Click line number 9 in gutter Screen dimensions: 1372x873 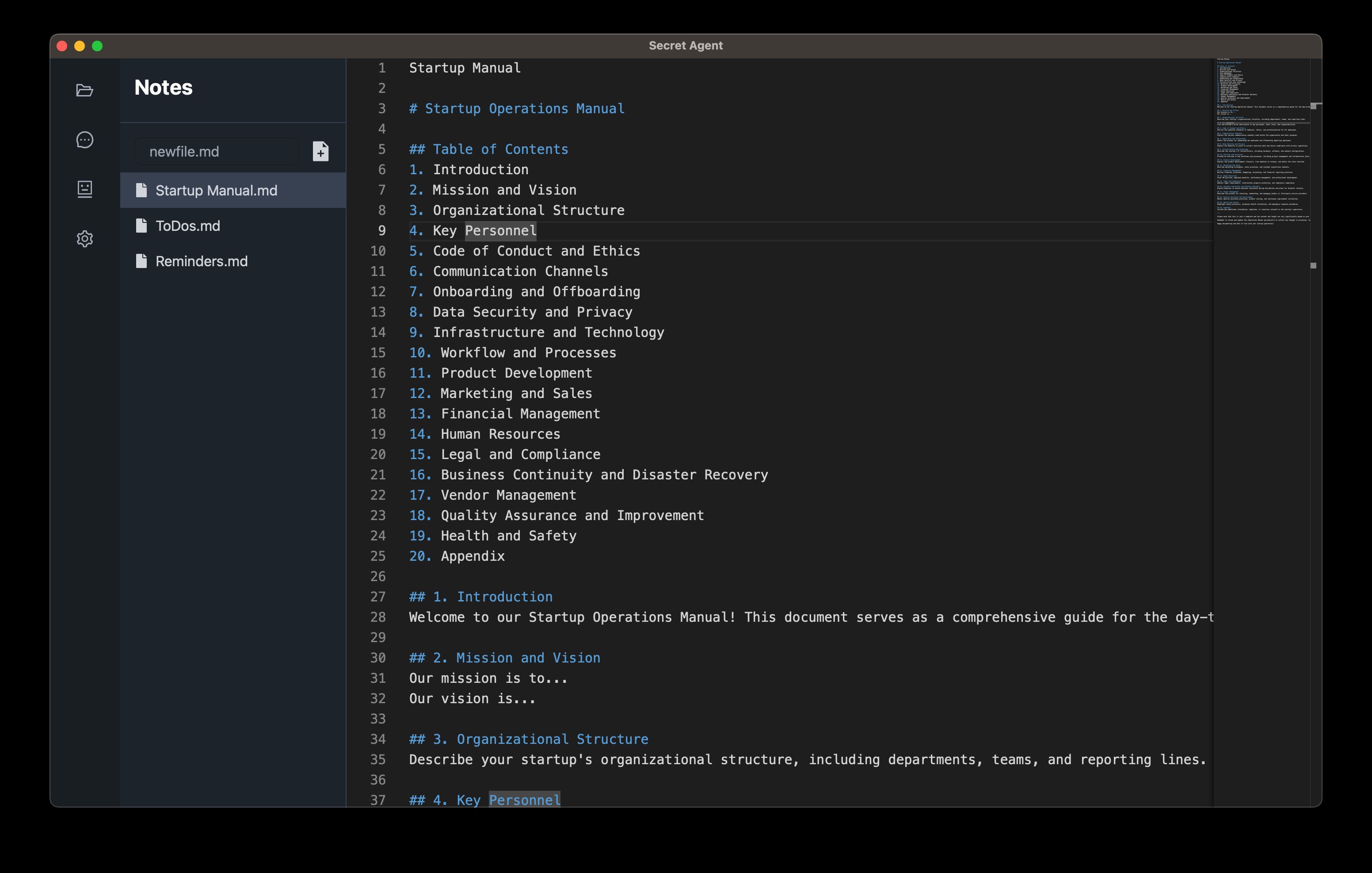pos(382,230)
